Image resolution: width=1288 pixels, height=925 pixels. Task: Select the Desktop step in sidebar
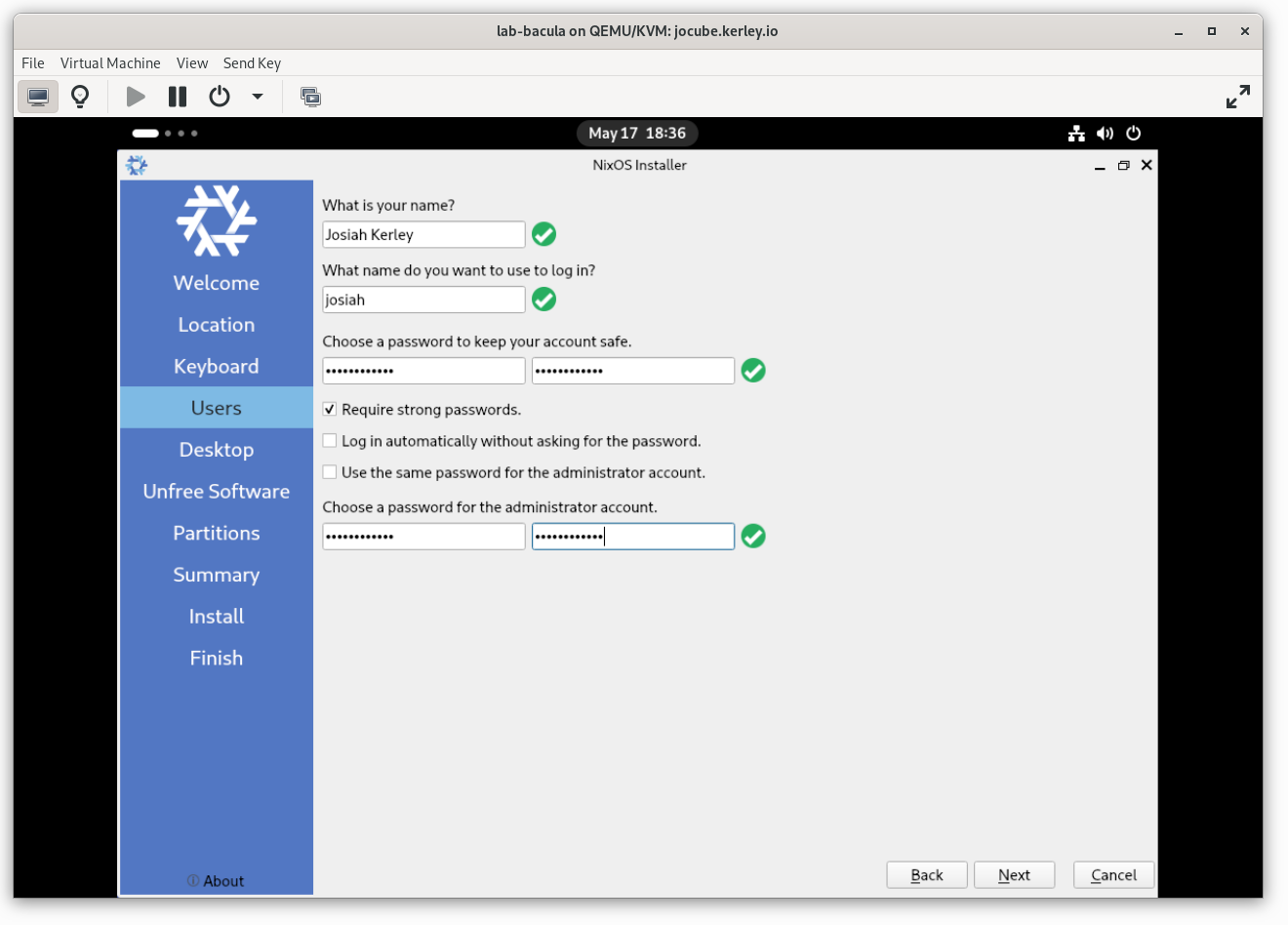pos(217,450)
